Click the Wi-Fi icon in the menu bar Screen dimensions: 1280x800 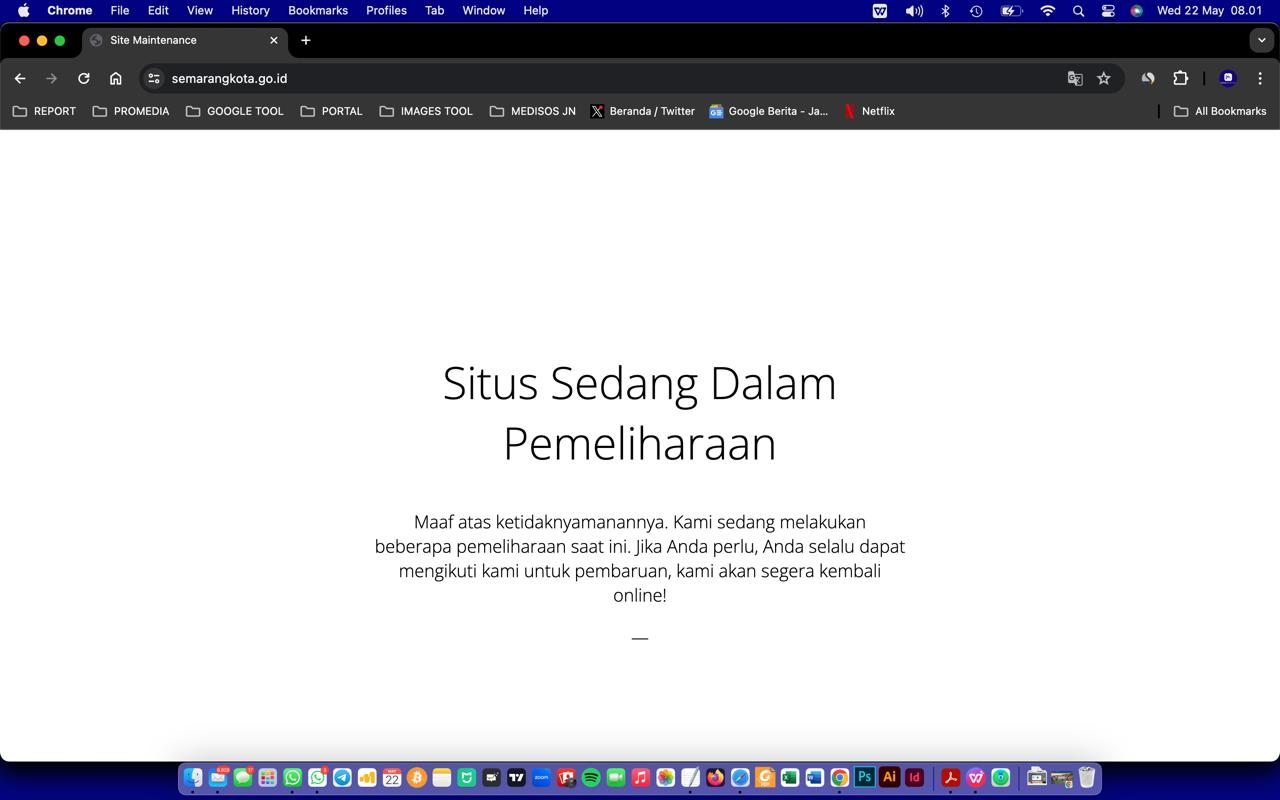point(1047,11)
